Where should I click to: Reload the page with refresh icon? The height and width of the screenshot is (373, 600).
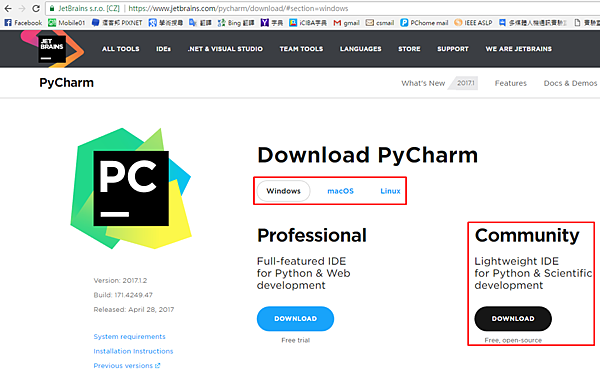coord(36,8)
